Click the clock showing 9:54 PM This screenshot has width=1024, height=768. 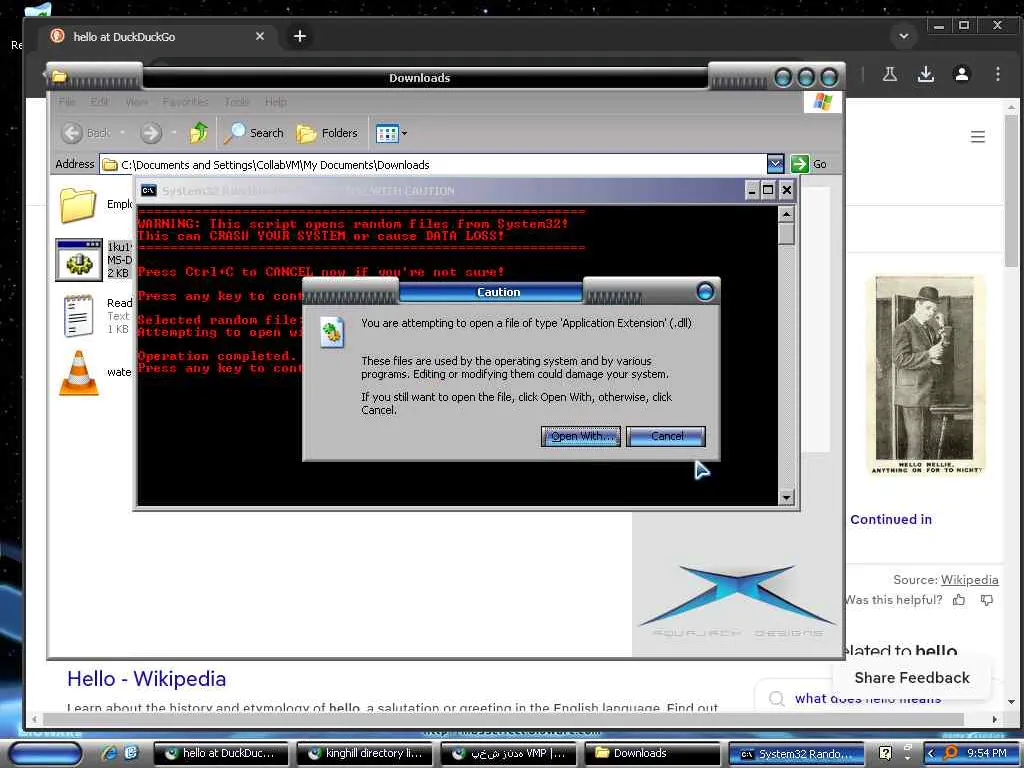coord(986,753)
